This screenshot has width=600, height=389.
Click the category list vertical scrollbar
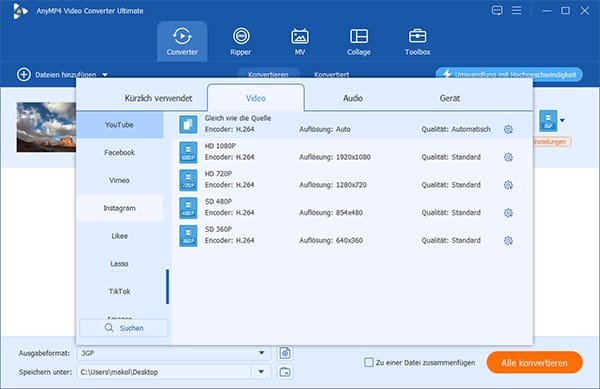pyautogui.click(x=167, y=287)
